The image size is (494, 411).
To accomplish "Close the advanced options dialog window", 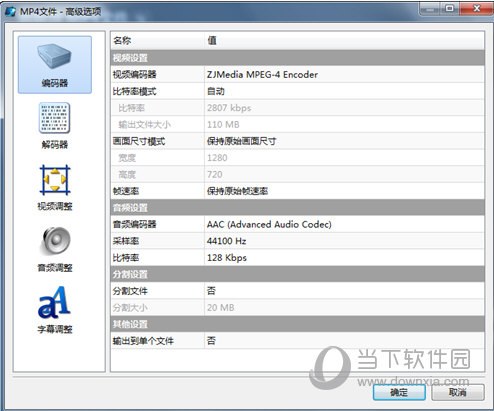I will [476, 9].
